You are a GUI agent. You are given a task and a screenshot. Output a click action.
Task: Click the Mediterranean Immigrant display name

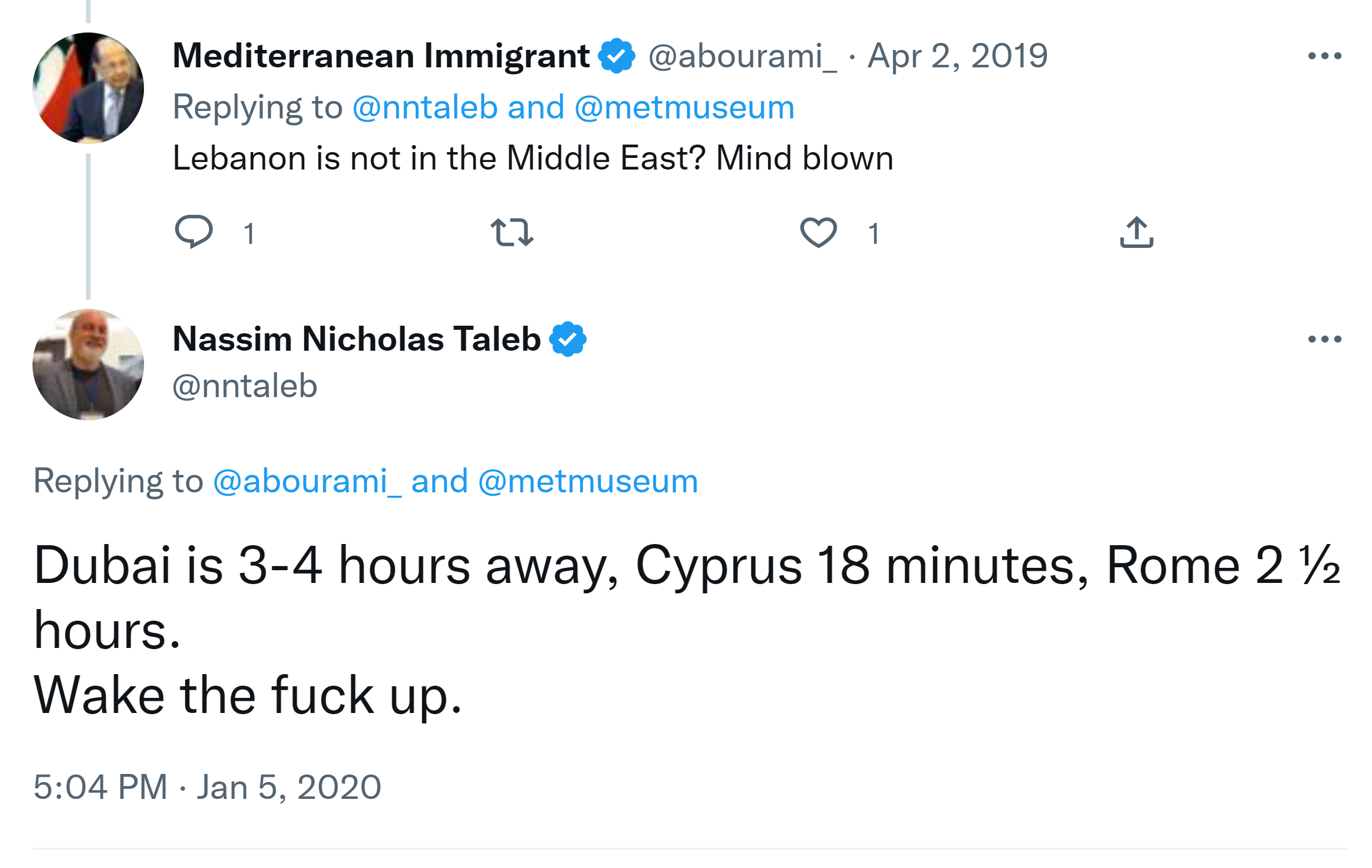pyautogui.click(x=381, y=56)
